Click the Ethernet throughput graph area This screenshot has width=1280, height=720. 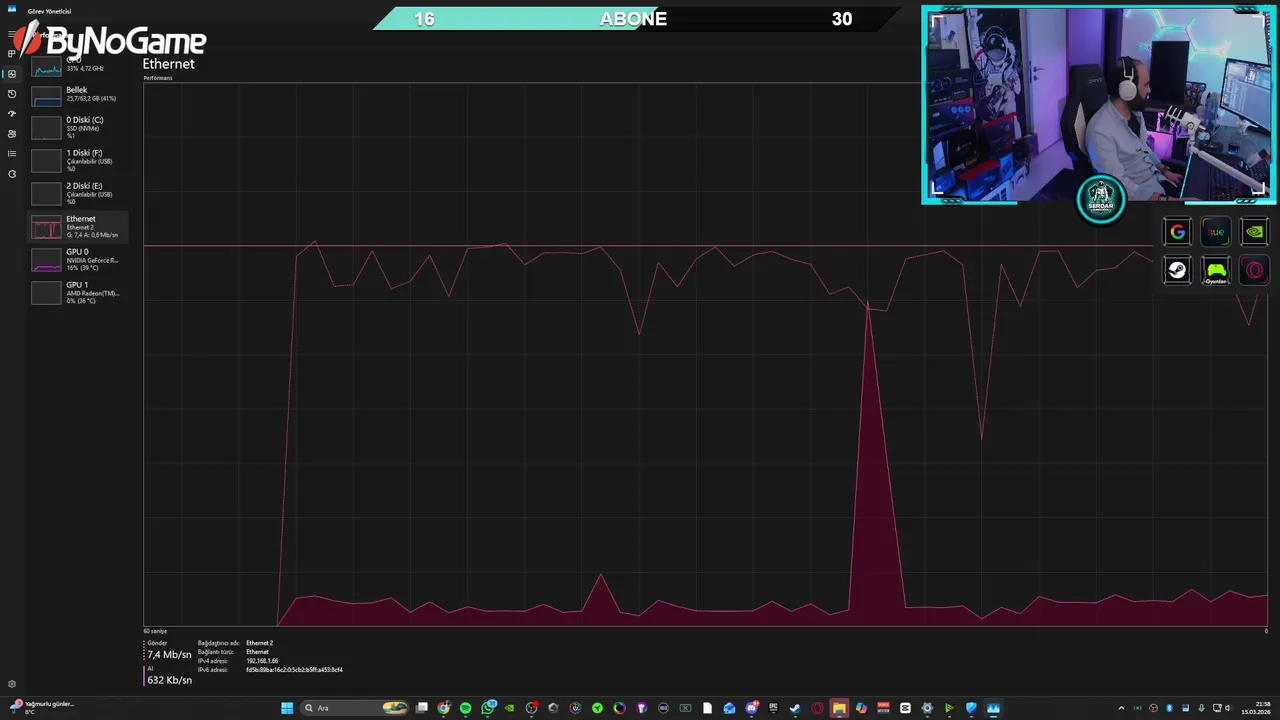[705, 355]
